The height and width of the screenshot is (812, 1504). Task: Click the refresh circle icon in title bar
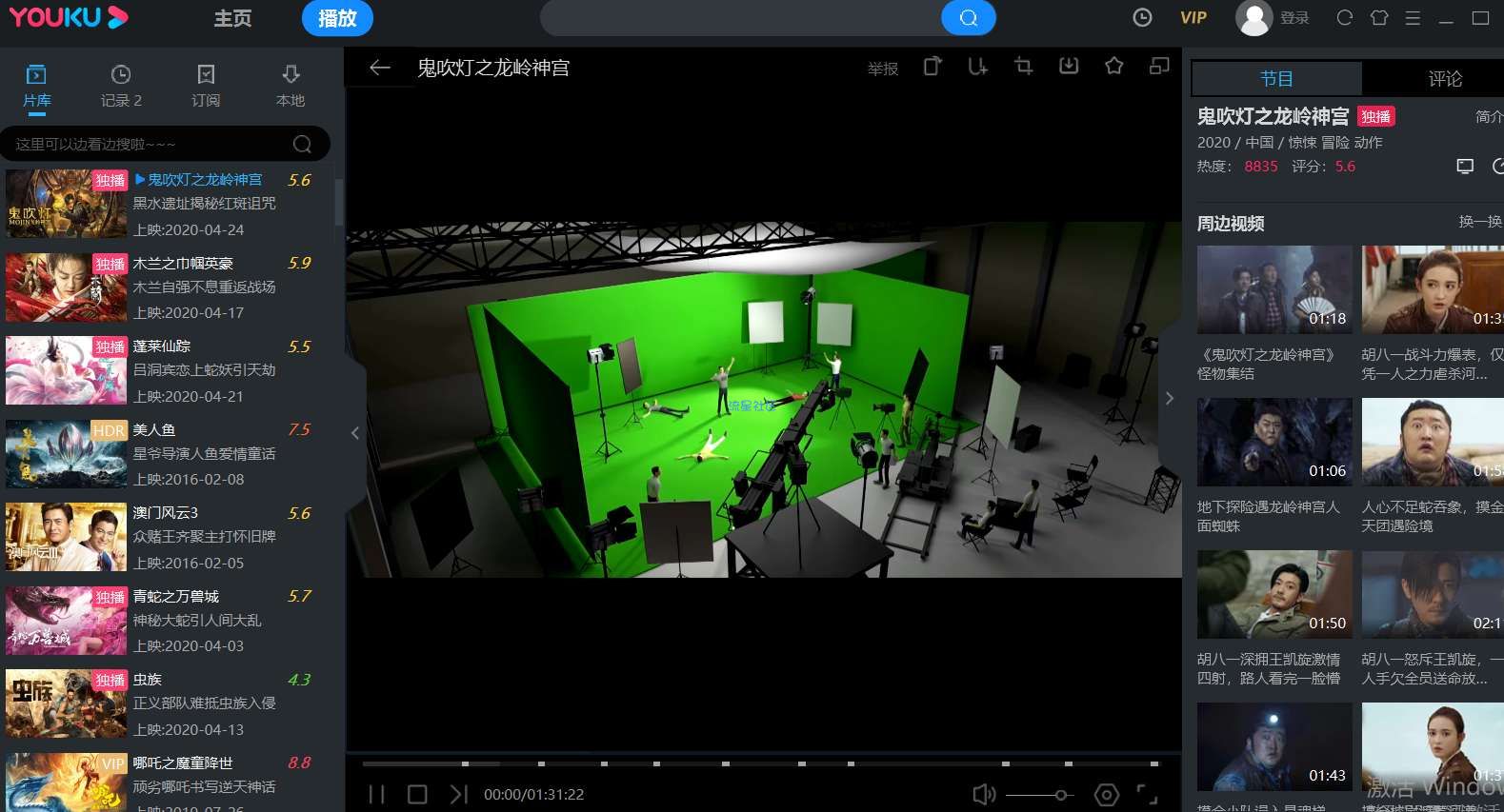(1344, 17)
